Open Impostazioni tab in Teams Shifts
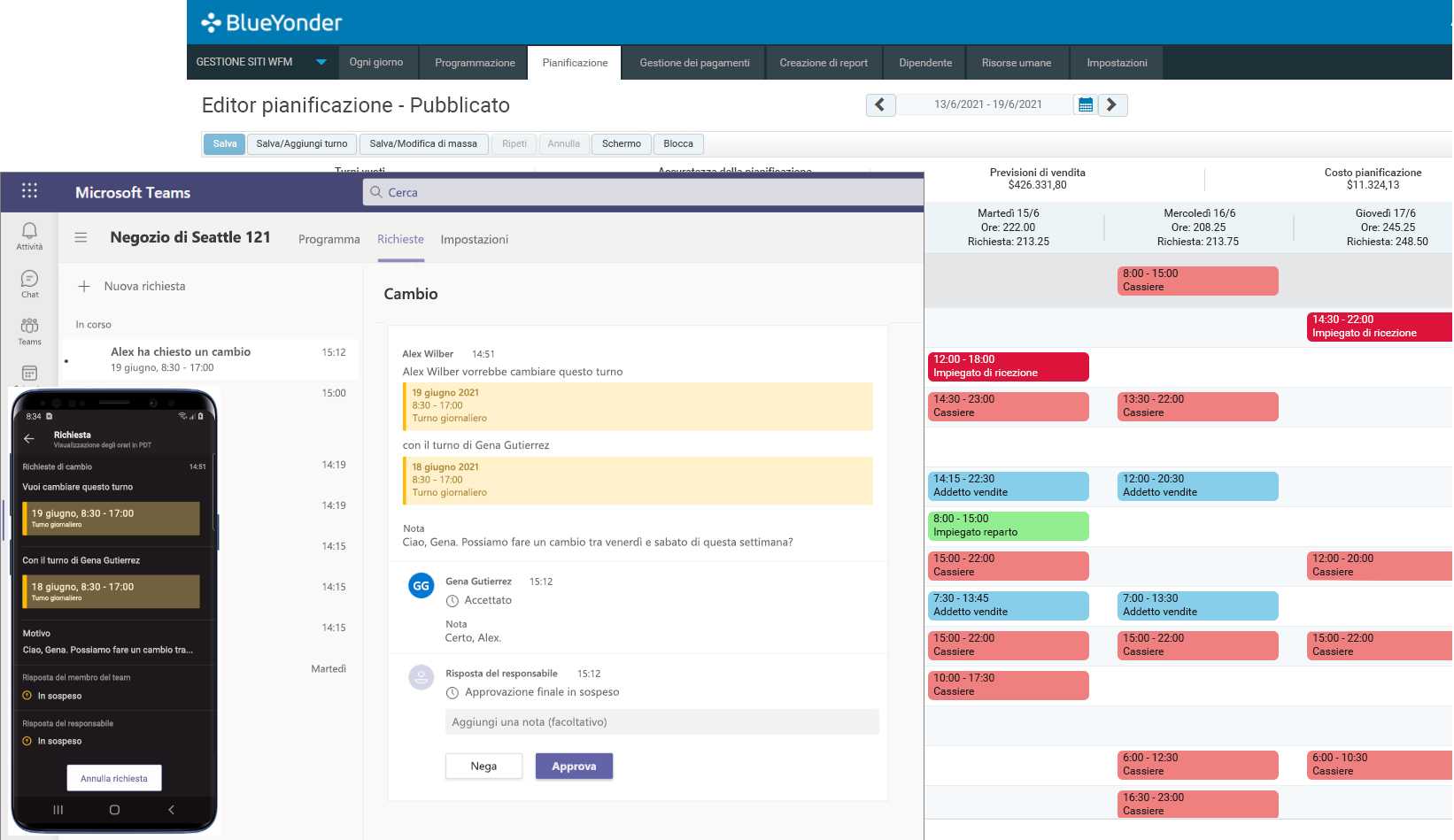The width and height of the screenshot is (1454, 840). (475, 240)
